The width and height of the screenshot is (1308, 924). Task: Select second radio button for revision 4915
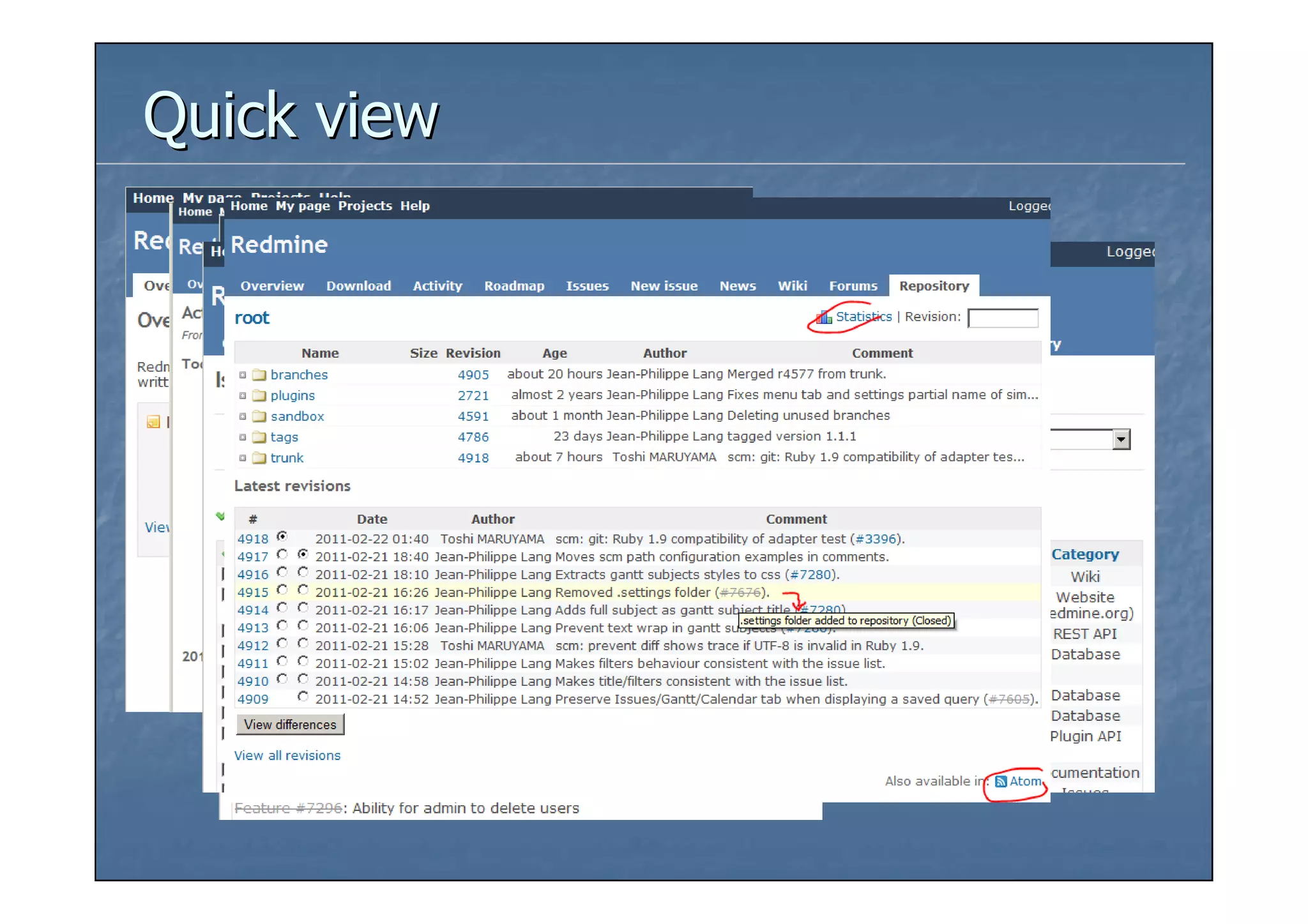coord(303,590)
